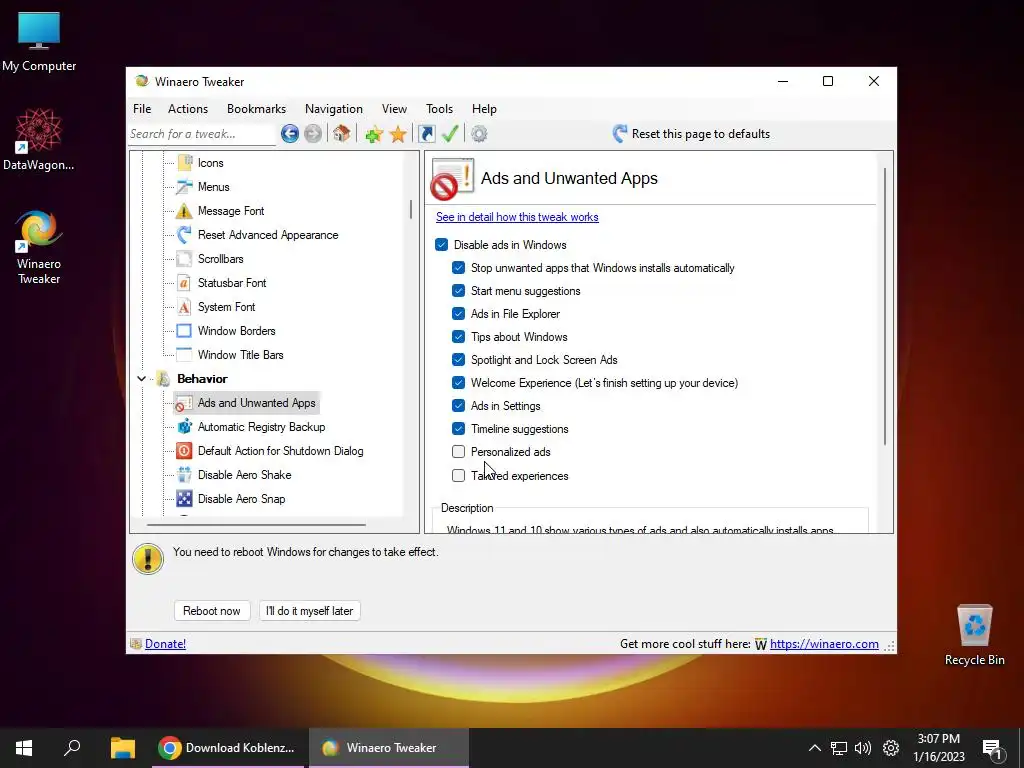Collapse the Behavior tree category
The height and width of the screenshot is (768, 1024).
pyautogui.click(x=141, y=379)
